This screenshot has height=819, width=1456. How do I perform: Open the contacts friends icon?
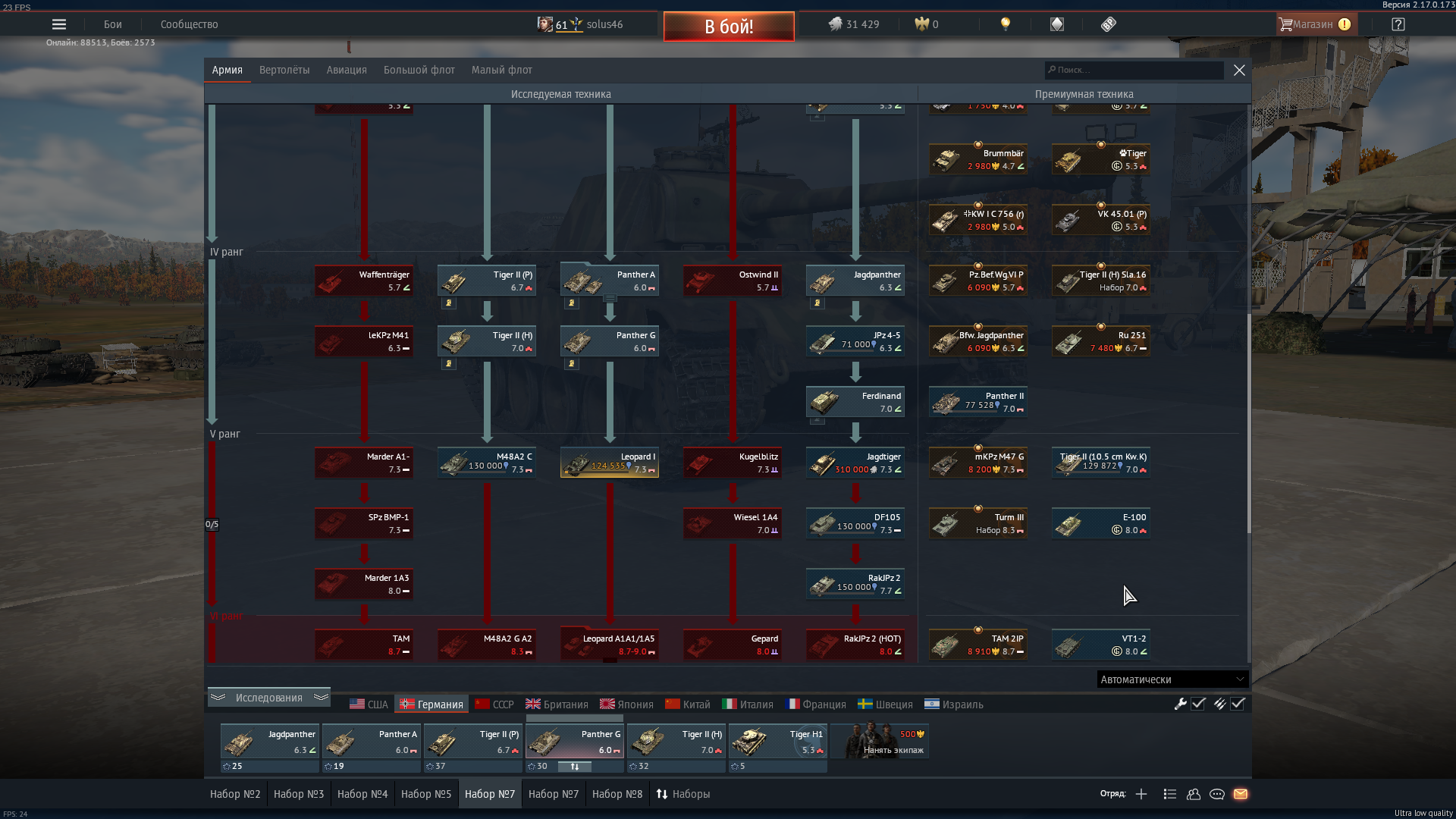1194,794
